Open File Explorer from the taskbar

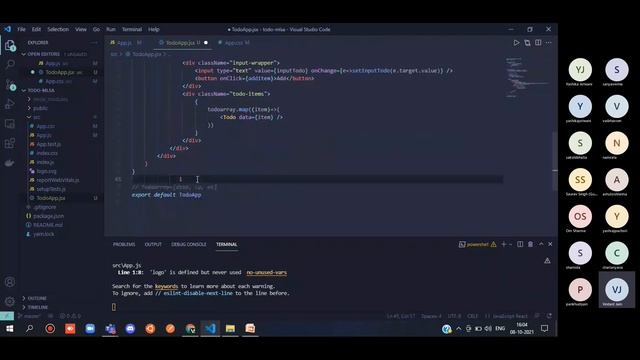[x=230, y=329]
